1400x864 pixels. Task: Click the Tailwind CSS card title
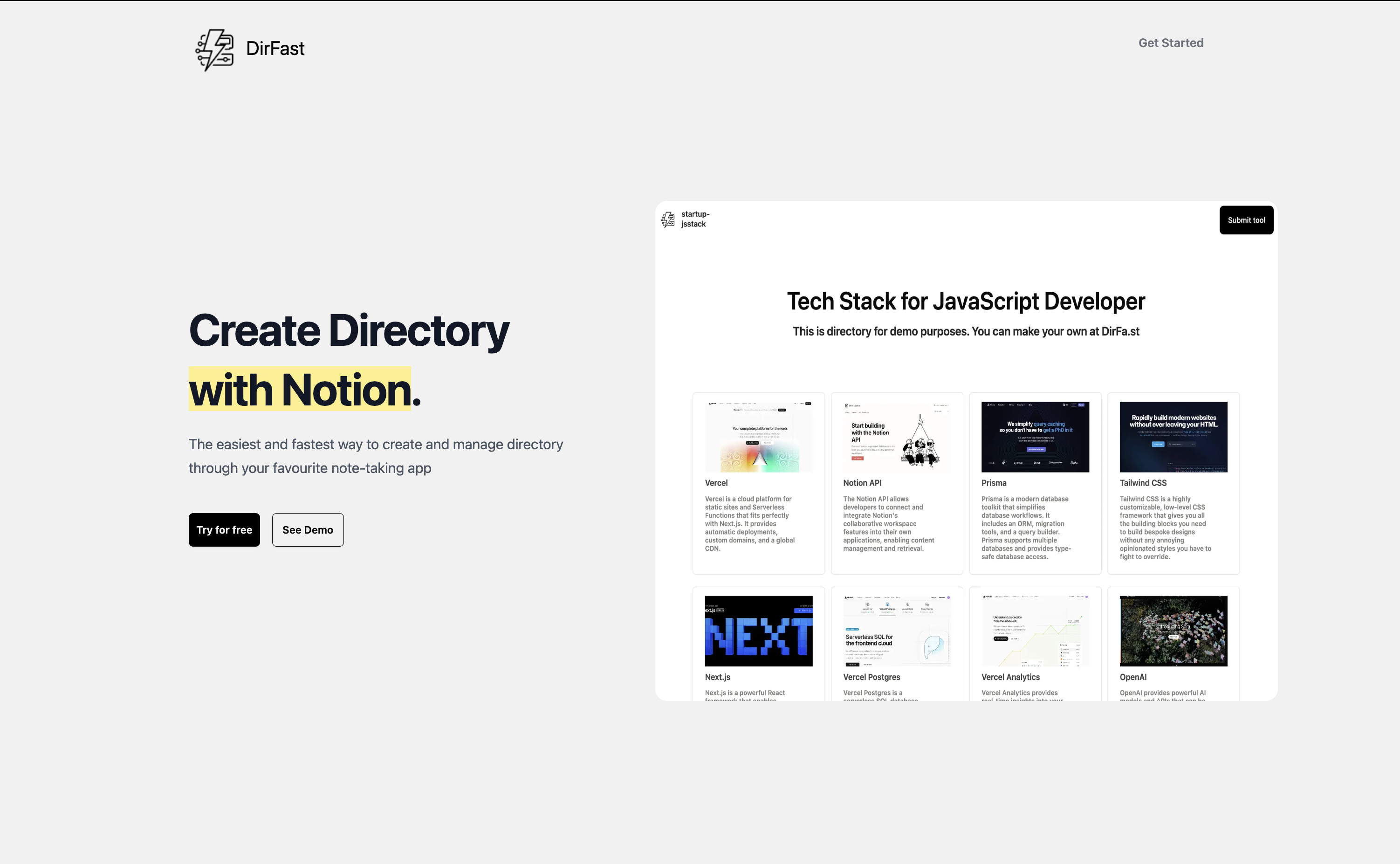(1143, 483)
